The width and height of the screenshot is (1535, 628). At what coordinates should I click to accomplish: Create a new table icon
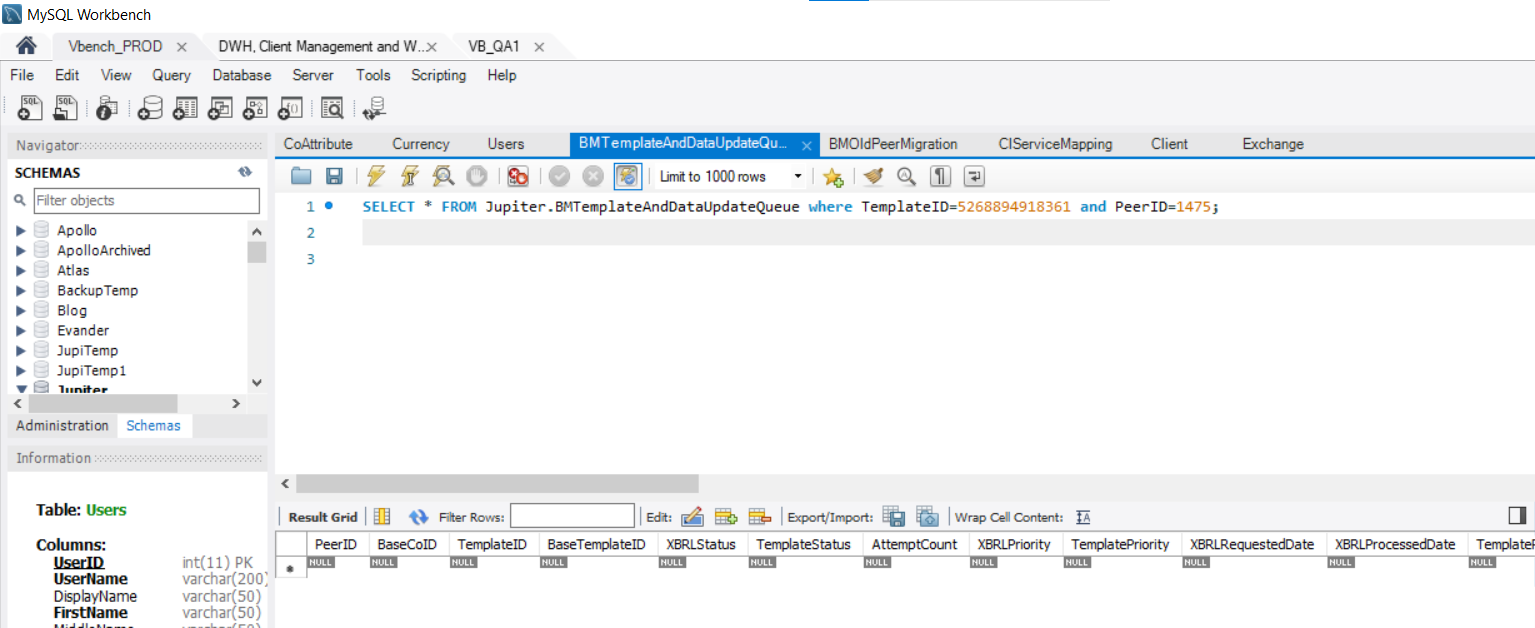coord(186,108)
